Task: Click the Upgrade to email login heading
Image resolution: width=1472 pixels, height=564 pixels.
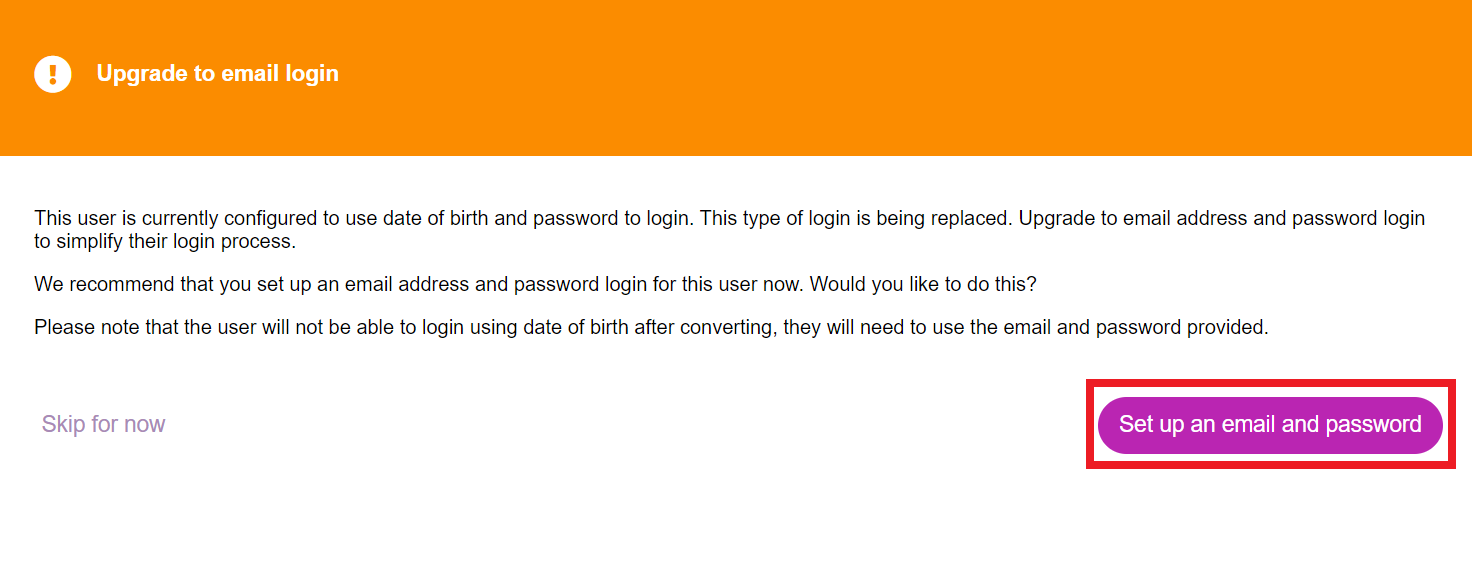Action: [x=218, y=74]
